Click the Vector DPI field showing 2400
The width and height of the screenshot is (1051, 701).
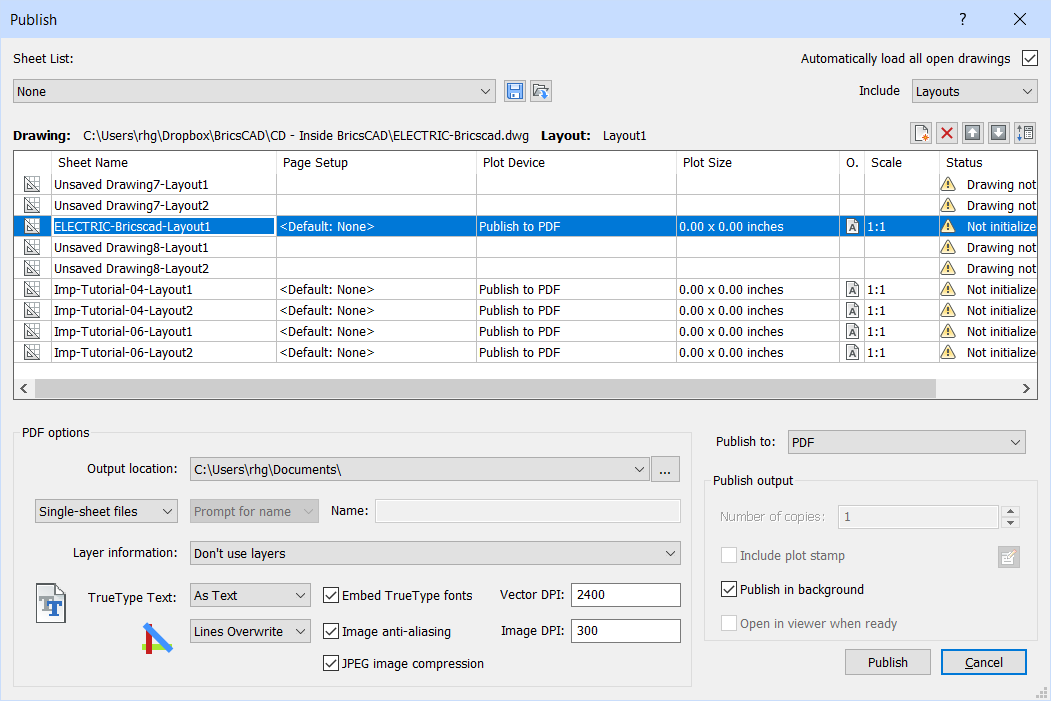click(x=625, y=594)
